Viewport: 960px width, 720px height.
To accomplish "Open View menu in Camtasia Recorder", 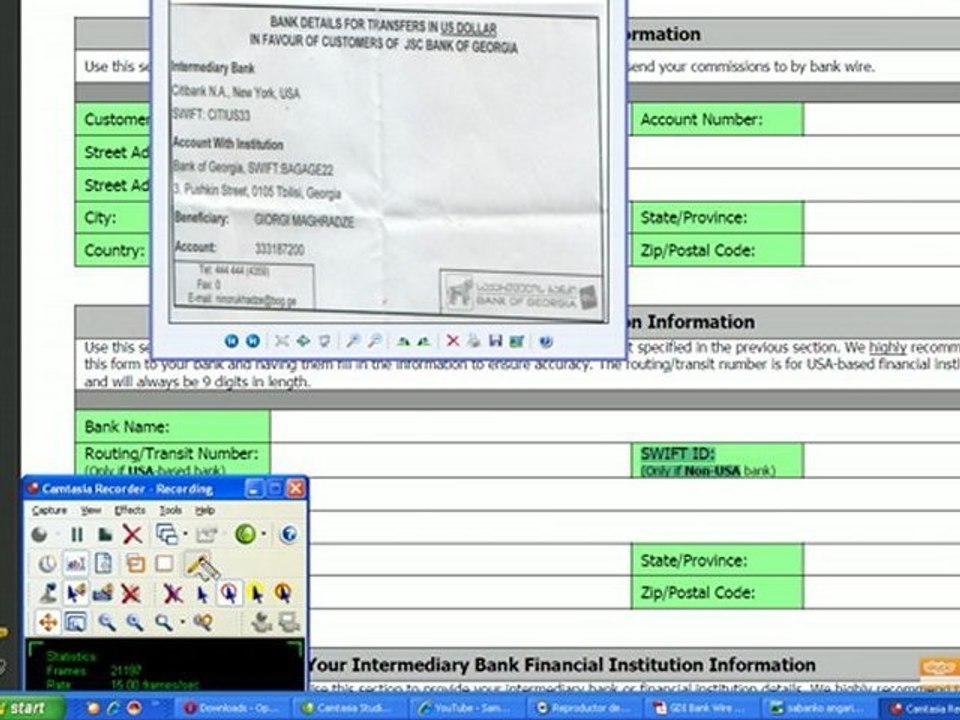I will (x=91, y=510).
